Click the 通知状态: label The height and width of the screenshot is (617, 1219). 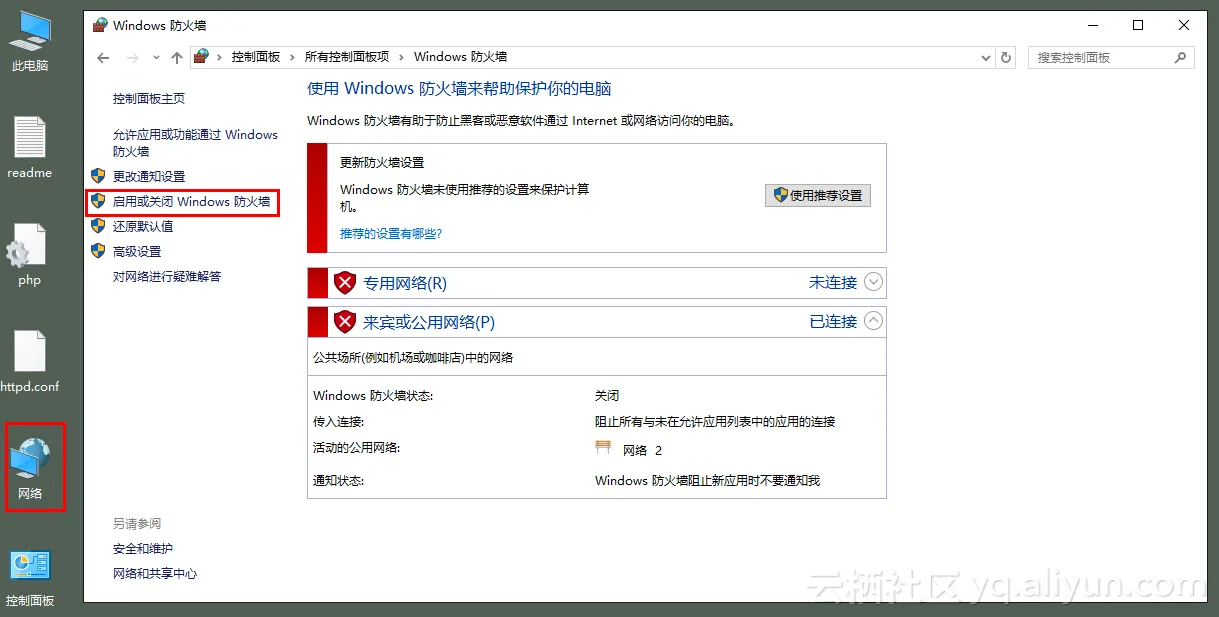tap(338, 481)
